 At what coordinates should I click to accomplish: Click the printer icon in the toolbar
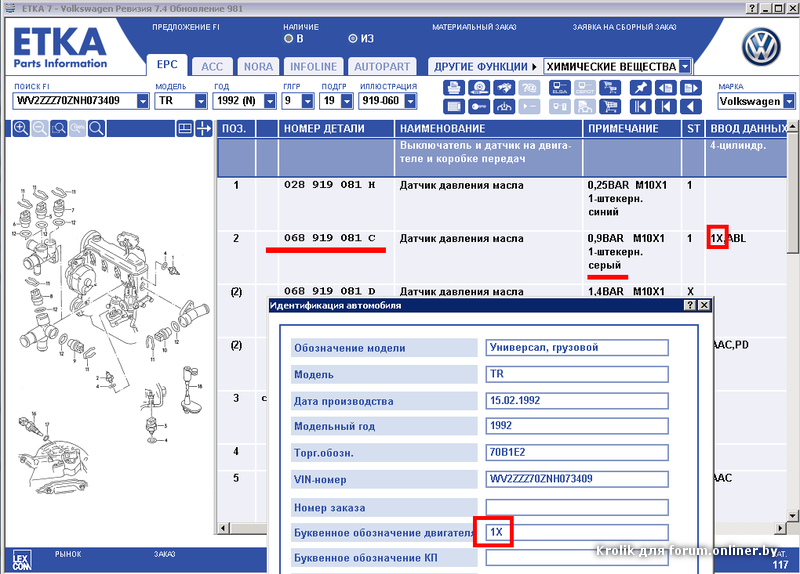pos(454,88)
